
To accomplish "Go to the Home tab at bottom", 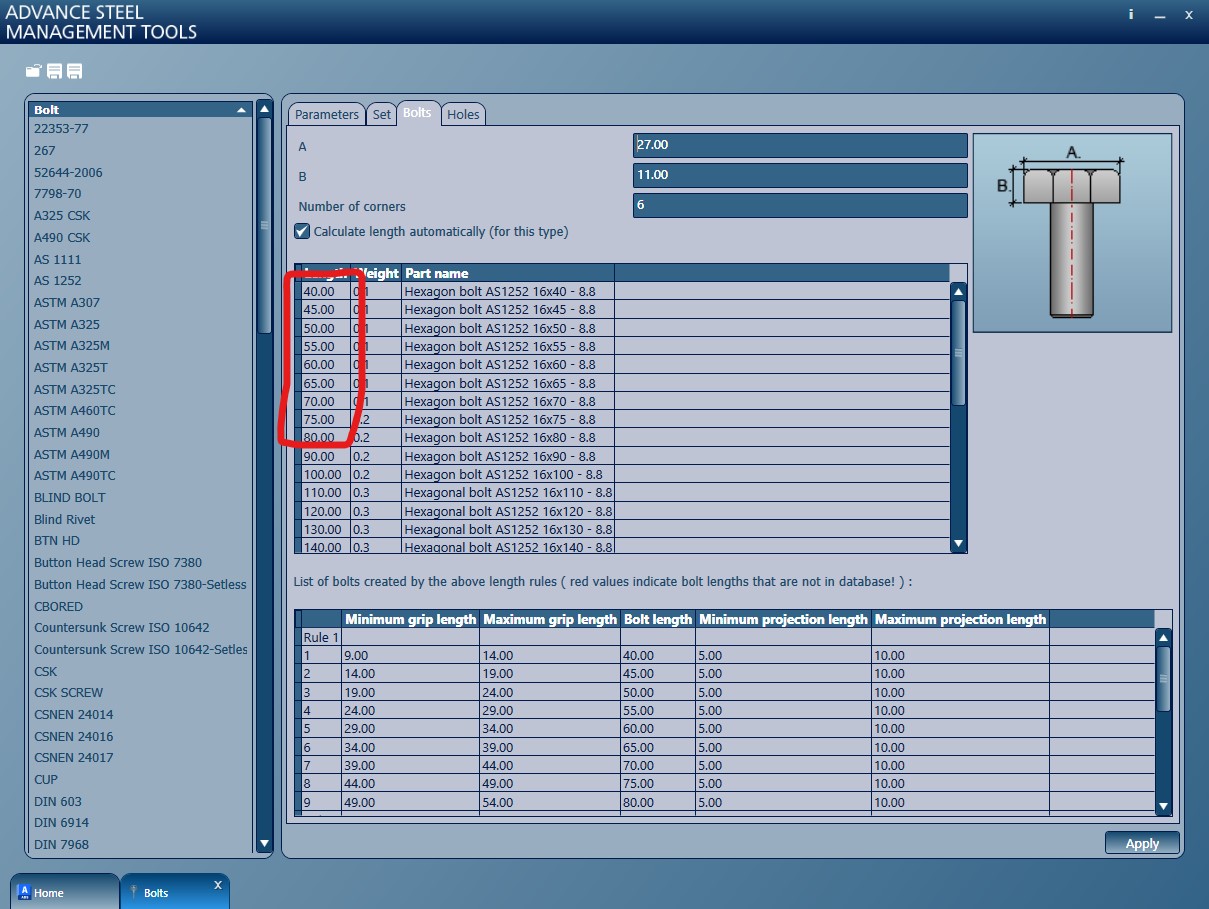I will pyautogui.click(x=64, y=892).
